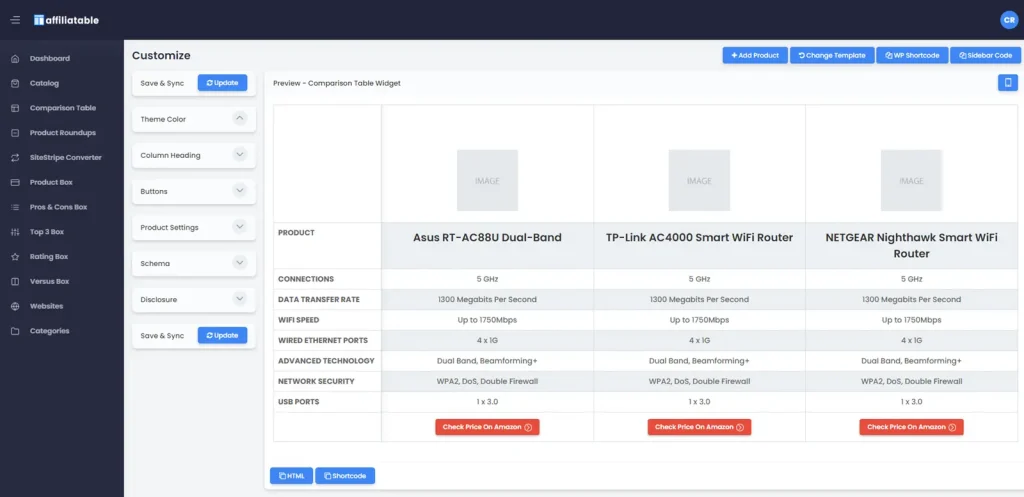Toggle mobile preview icon

tap(1008, 83)
